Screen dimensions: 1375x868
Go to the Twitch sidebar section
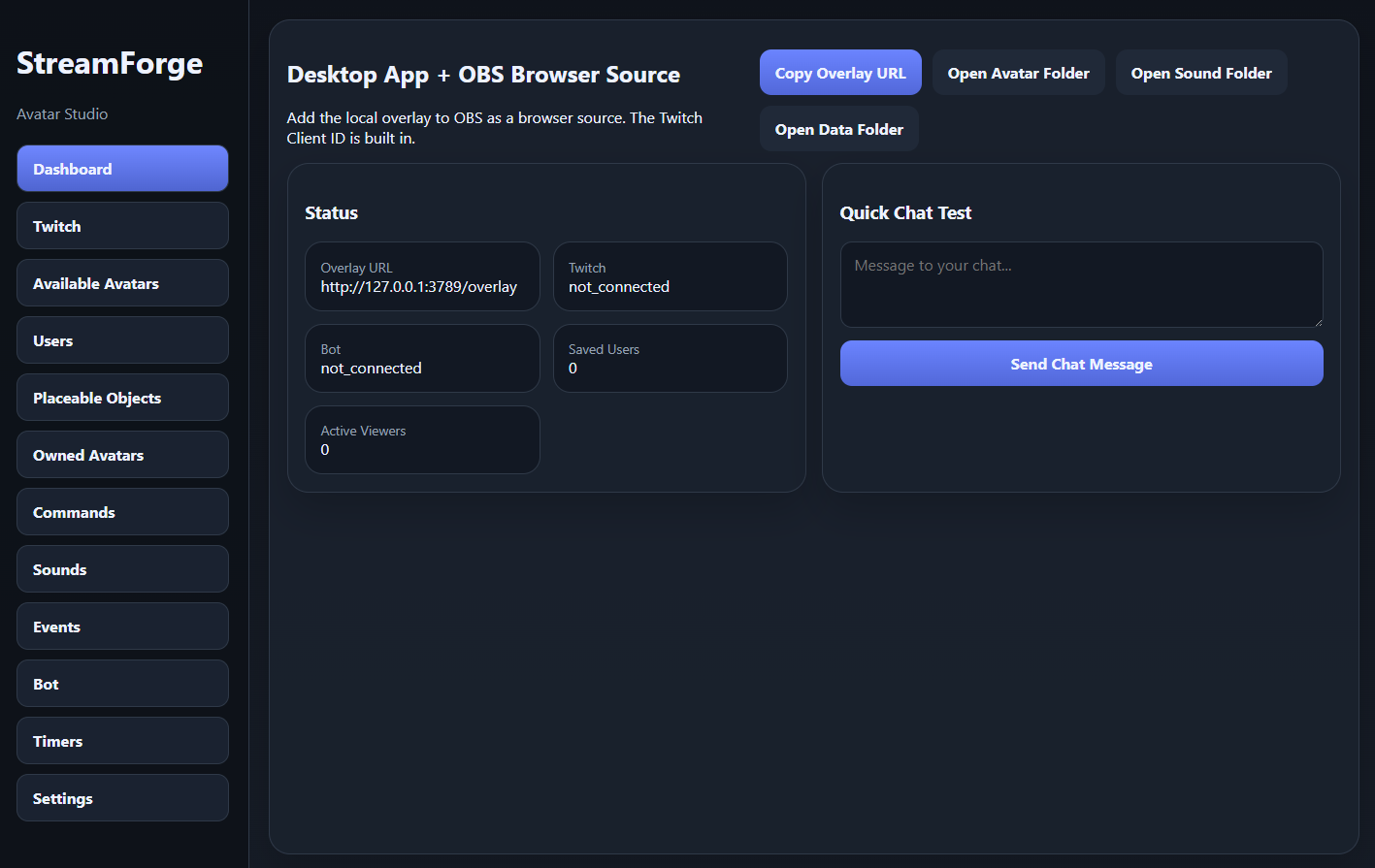point(122,226)
